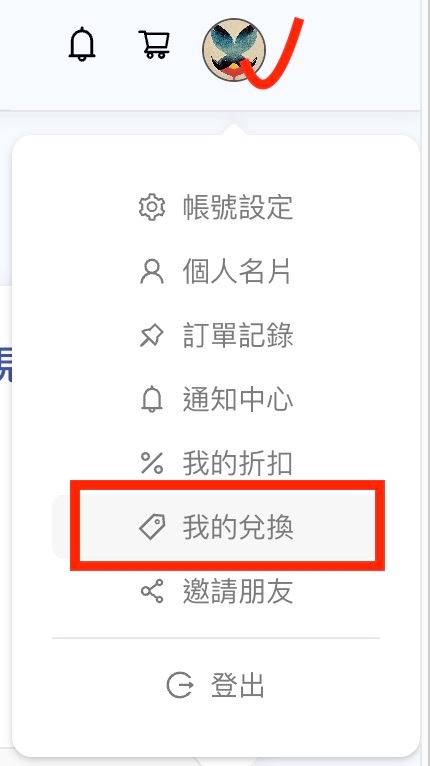Click the share icon beside 邀請朋友

tap(152, 592)
